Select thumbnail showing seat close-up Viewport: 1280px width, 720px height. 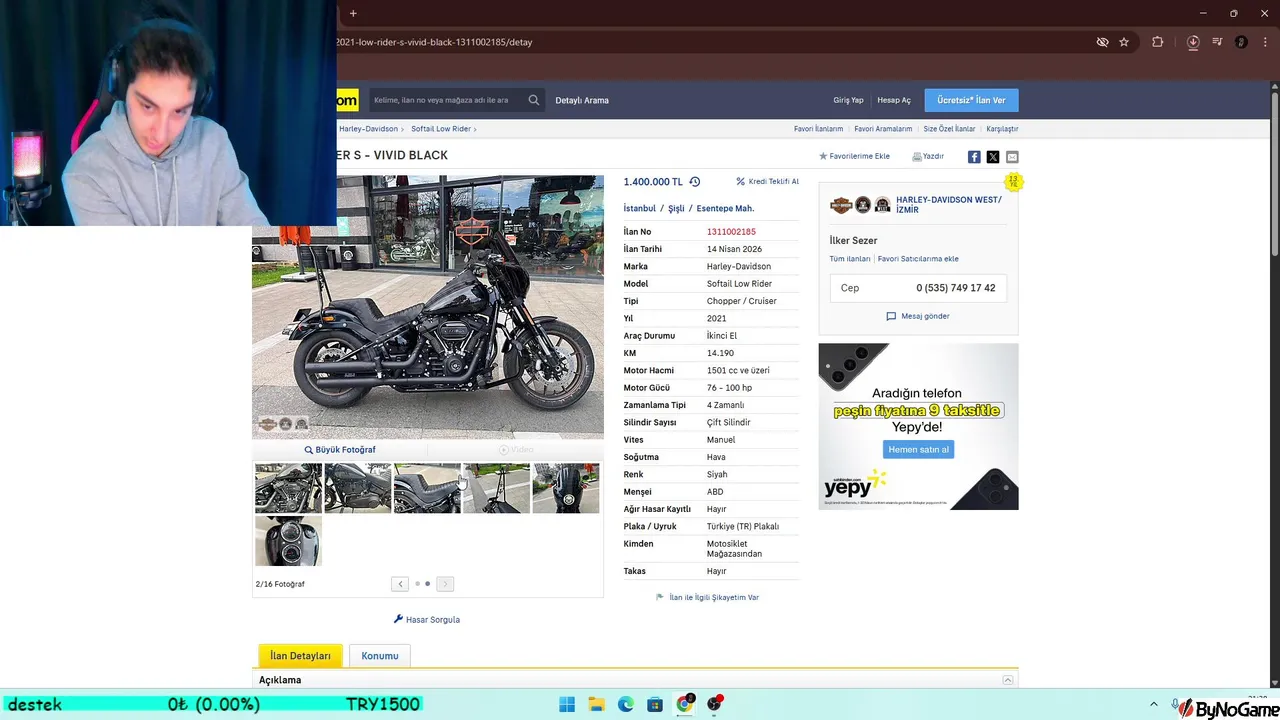[427, 488]
